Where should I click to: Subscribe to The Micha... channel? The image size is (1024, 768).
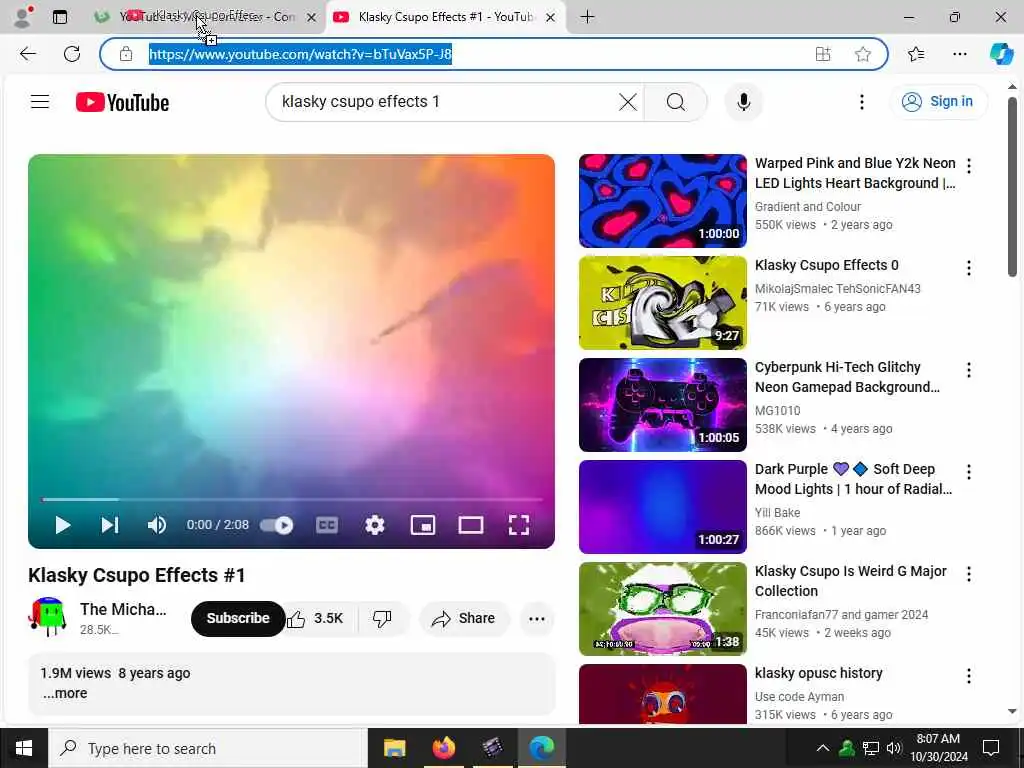[238, 618]
